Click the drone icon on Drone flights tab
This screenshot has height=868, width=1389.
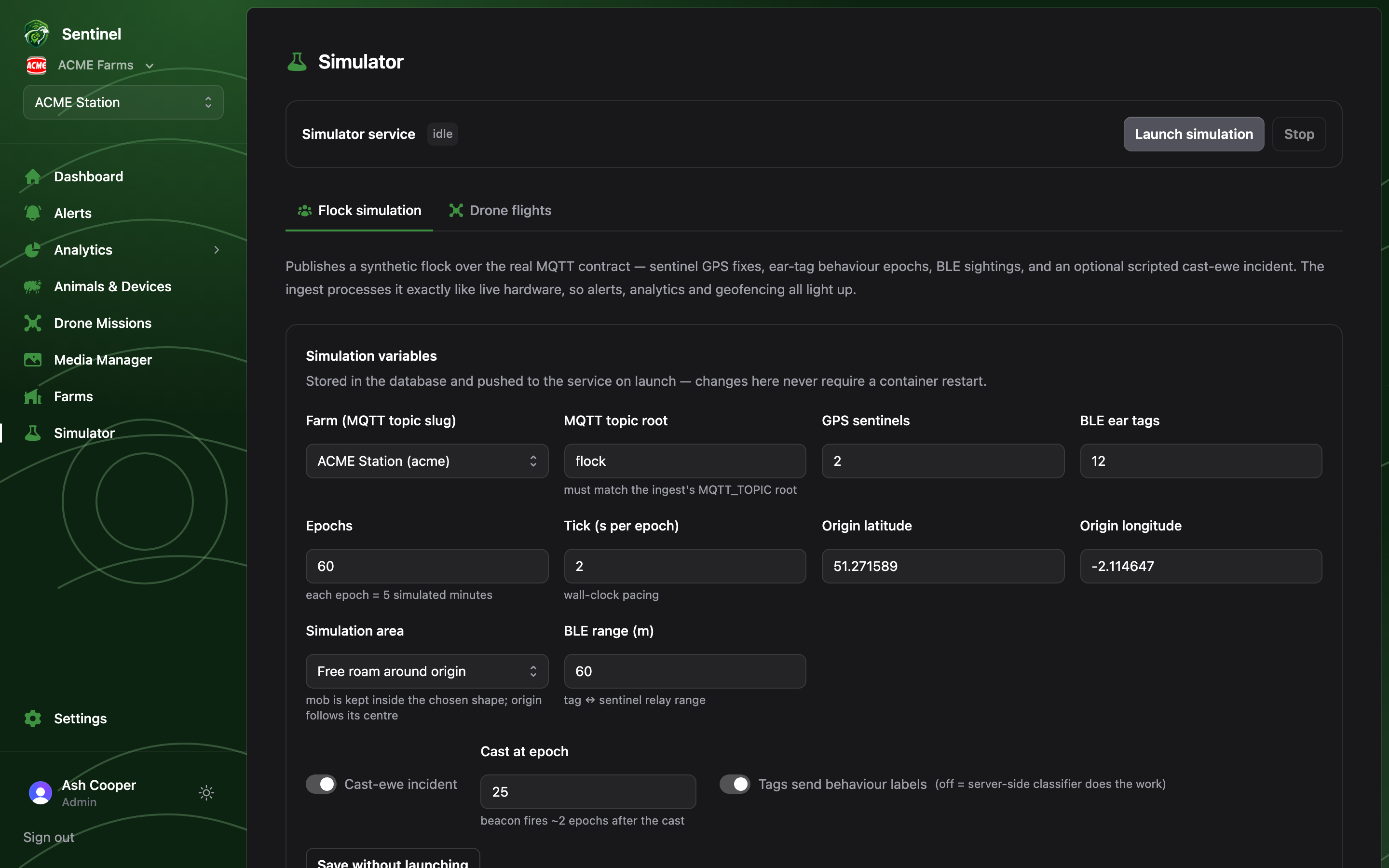pos(456,211)
